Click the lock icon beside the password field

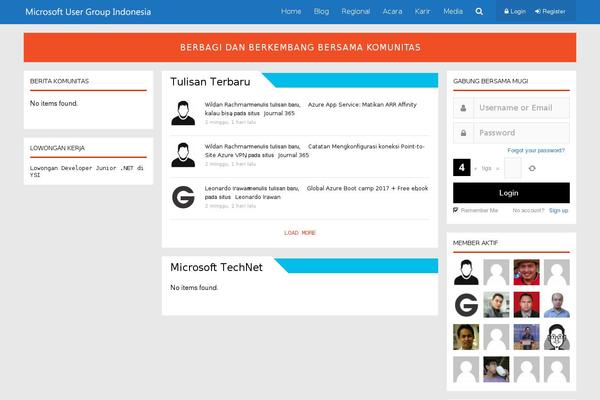coord(463,133)
